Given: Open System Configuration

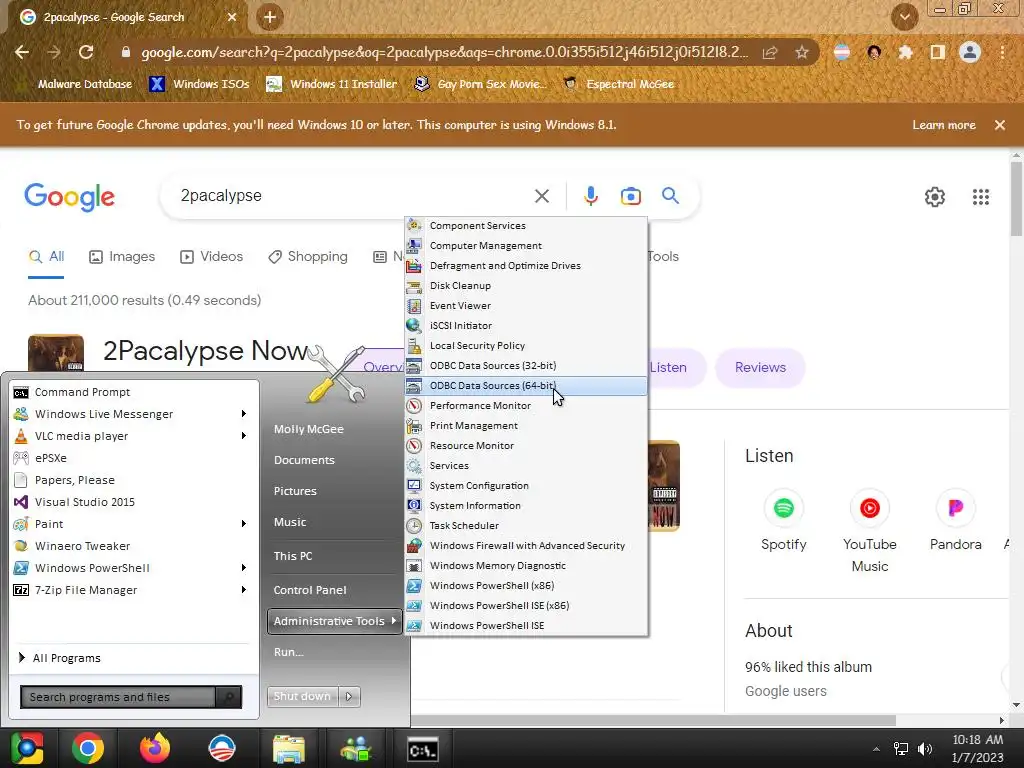Looking at the screenshot, I should 526,485.
